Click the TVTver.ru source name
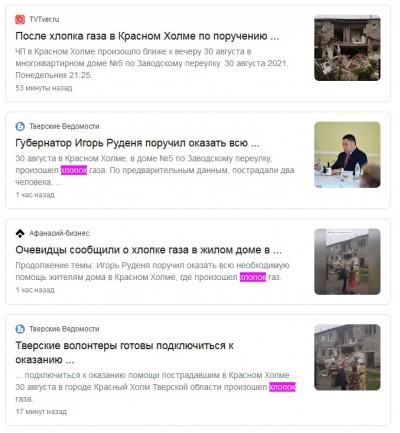 coord(44,19)
